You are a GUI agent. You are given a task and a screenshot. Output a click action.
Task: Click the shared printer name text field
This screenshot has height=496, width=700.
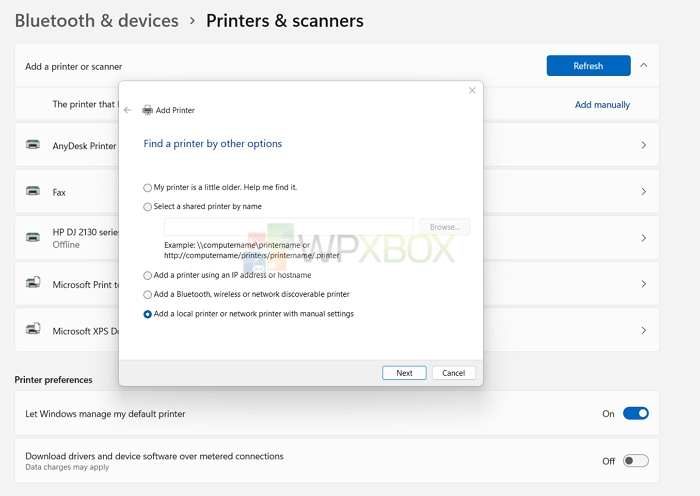click(289, 227)
